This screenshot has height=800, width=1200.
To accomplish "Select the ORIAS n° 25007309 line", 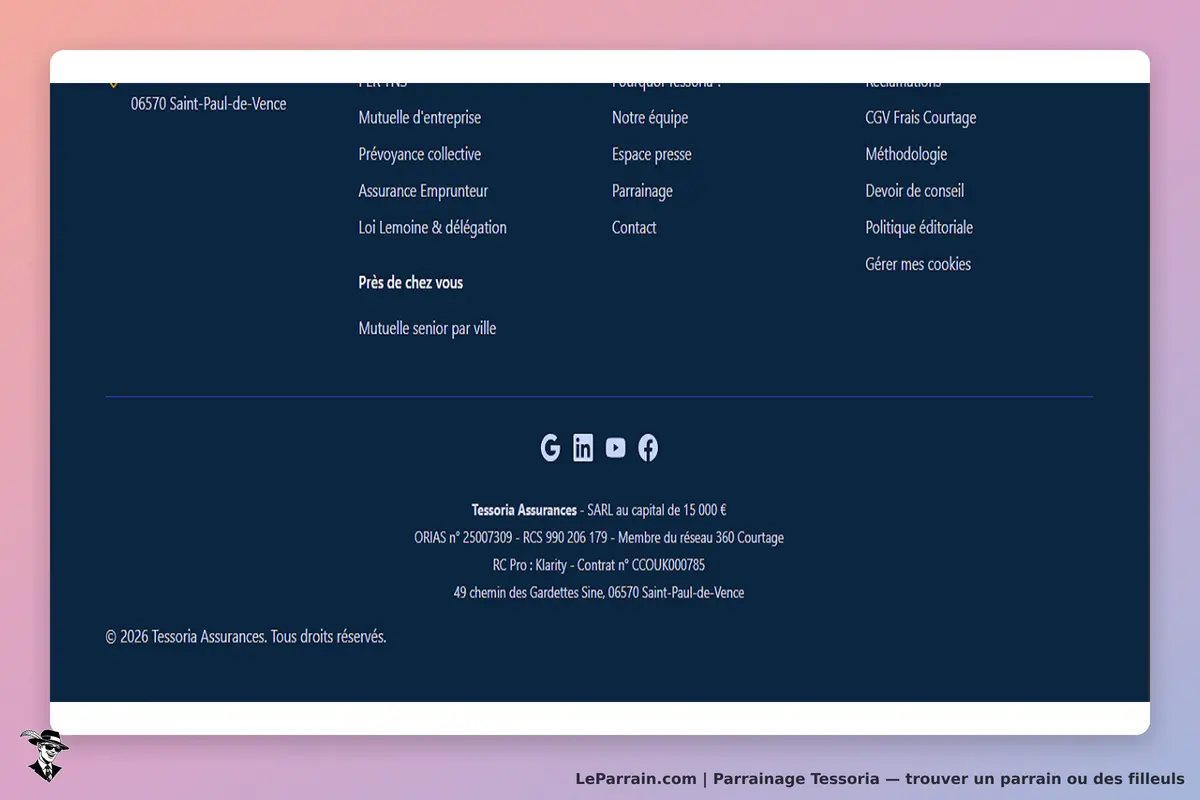I will pos(599,538).
